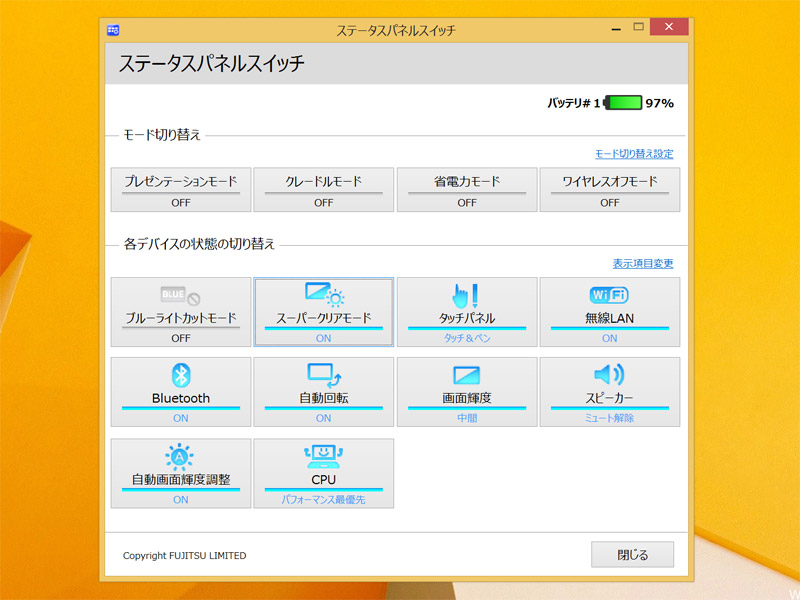
Task: Turn on 省電力モード
Action: [x=466, y=190]
